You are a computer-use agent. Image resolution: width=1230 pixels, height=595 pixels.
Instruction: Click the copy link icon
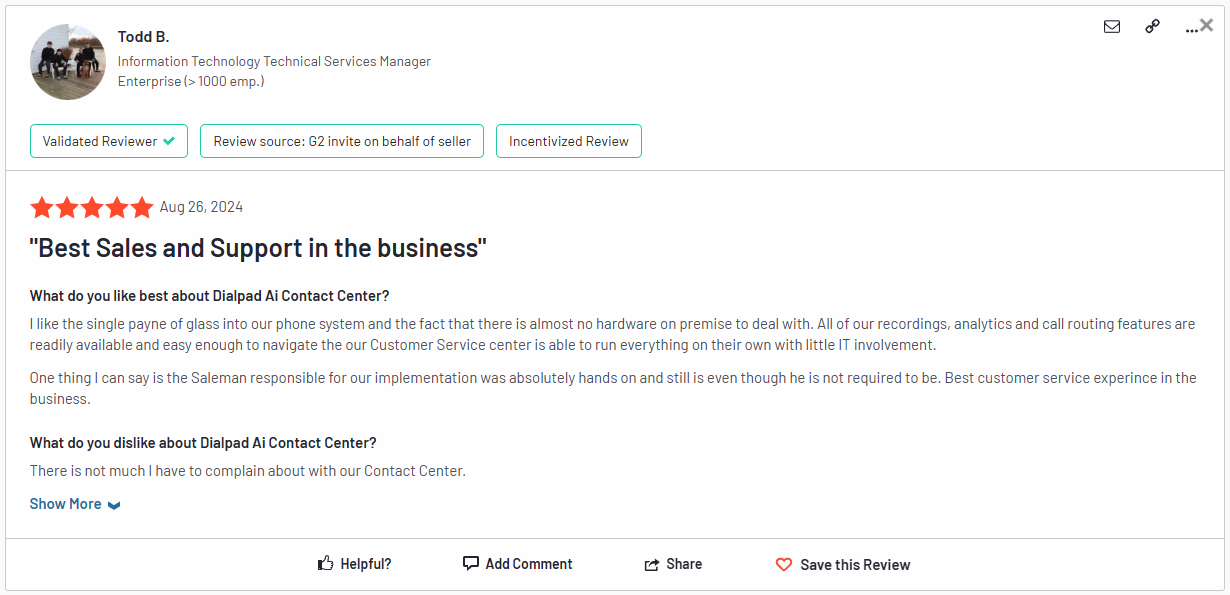tap(1152, 27)
